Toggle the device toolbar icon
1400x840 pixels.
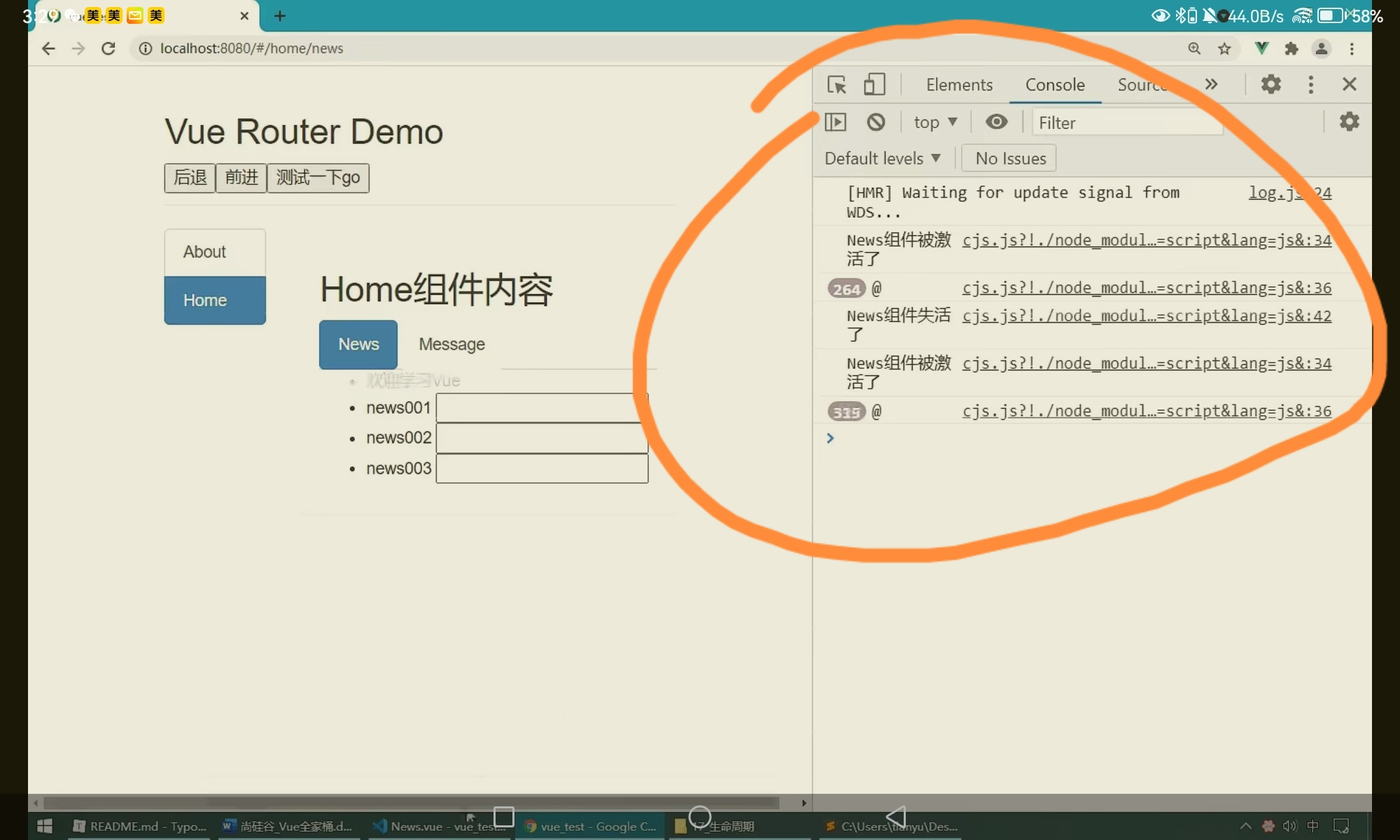(x=874, y=85)
